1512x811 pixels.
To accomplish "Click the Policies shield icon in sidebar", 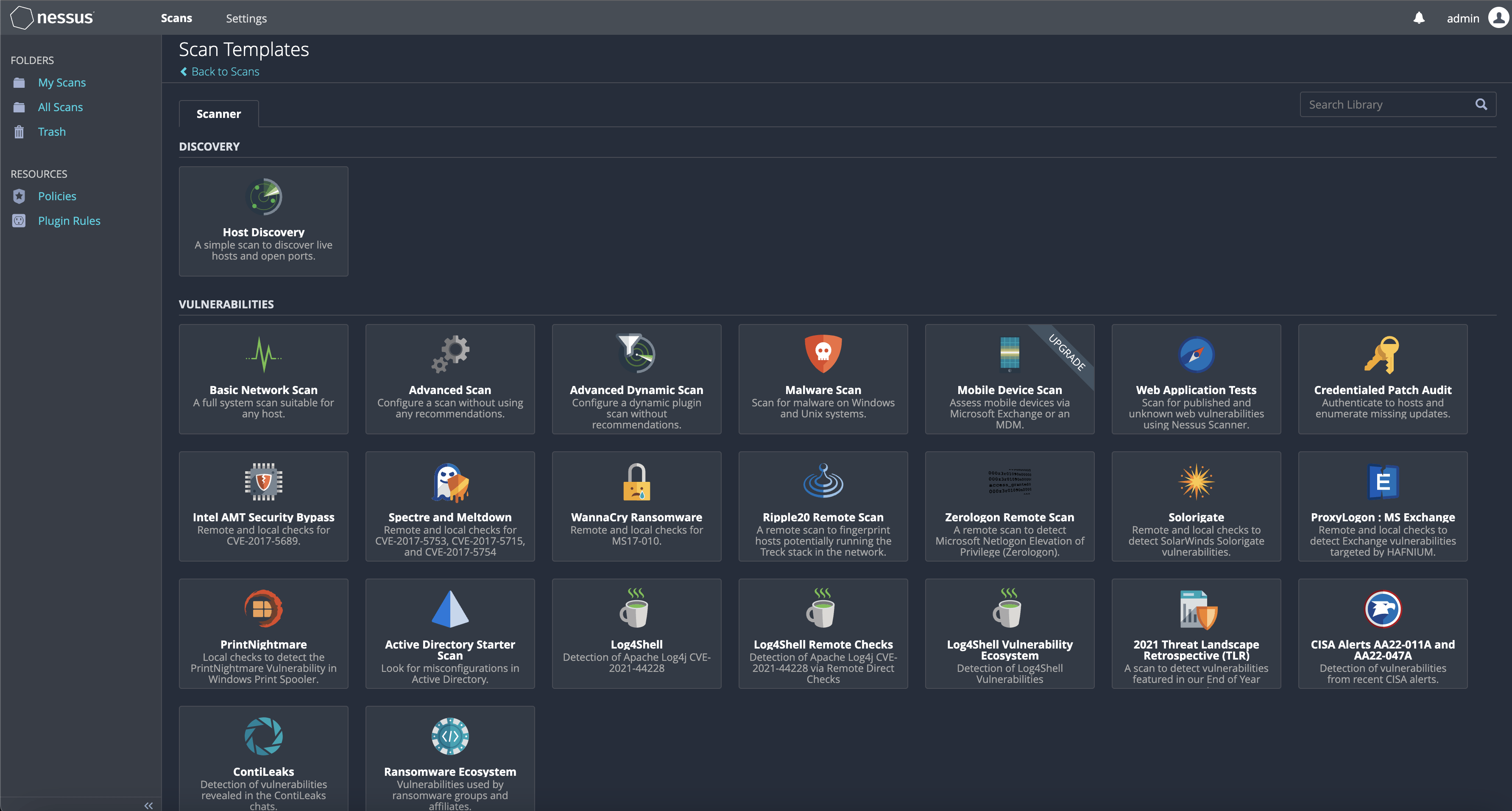I will coord(19,196).
